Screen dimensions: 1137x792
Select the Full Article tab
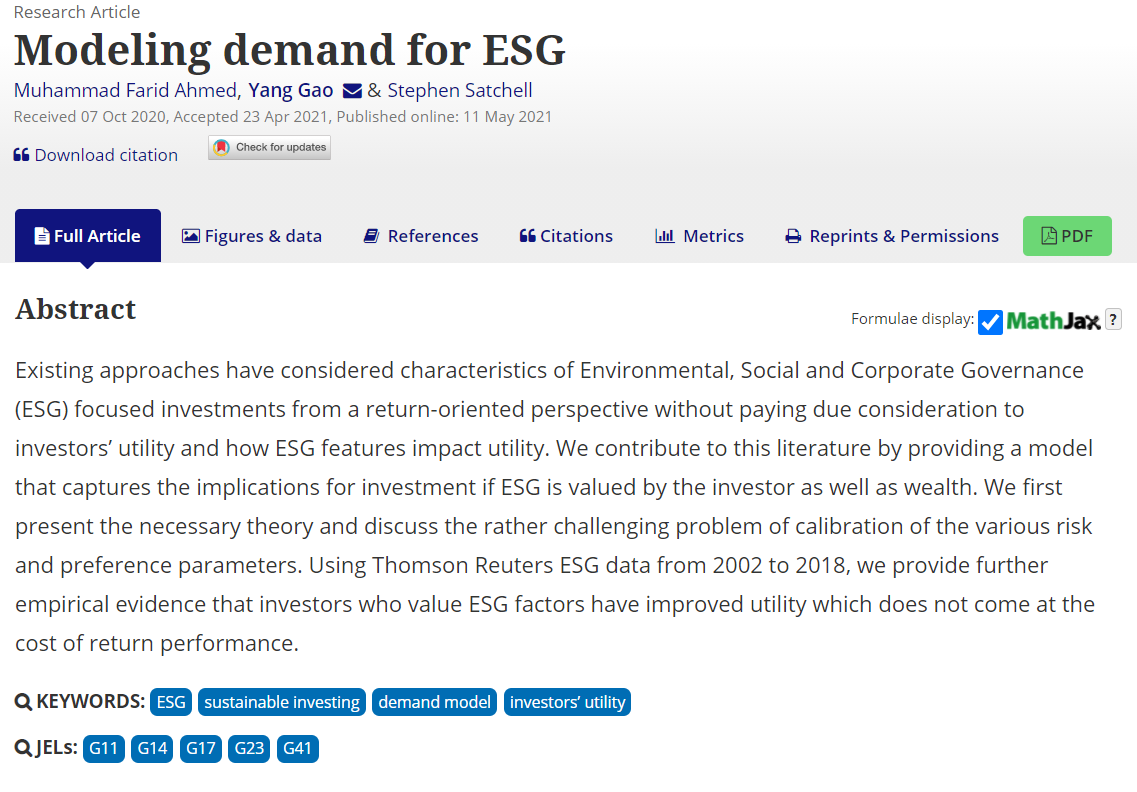pos(88,236)
